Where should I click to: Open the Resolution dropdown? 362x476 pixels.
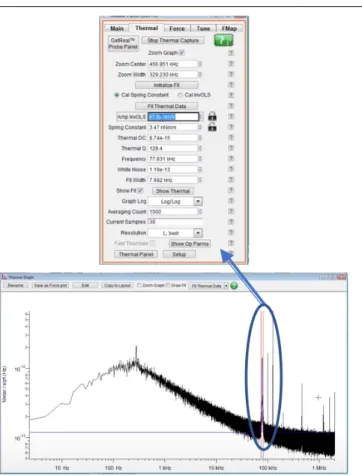click(198, 233)
